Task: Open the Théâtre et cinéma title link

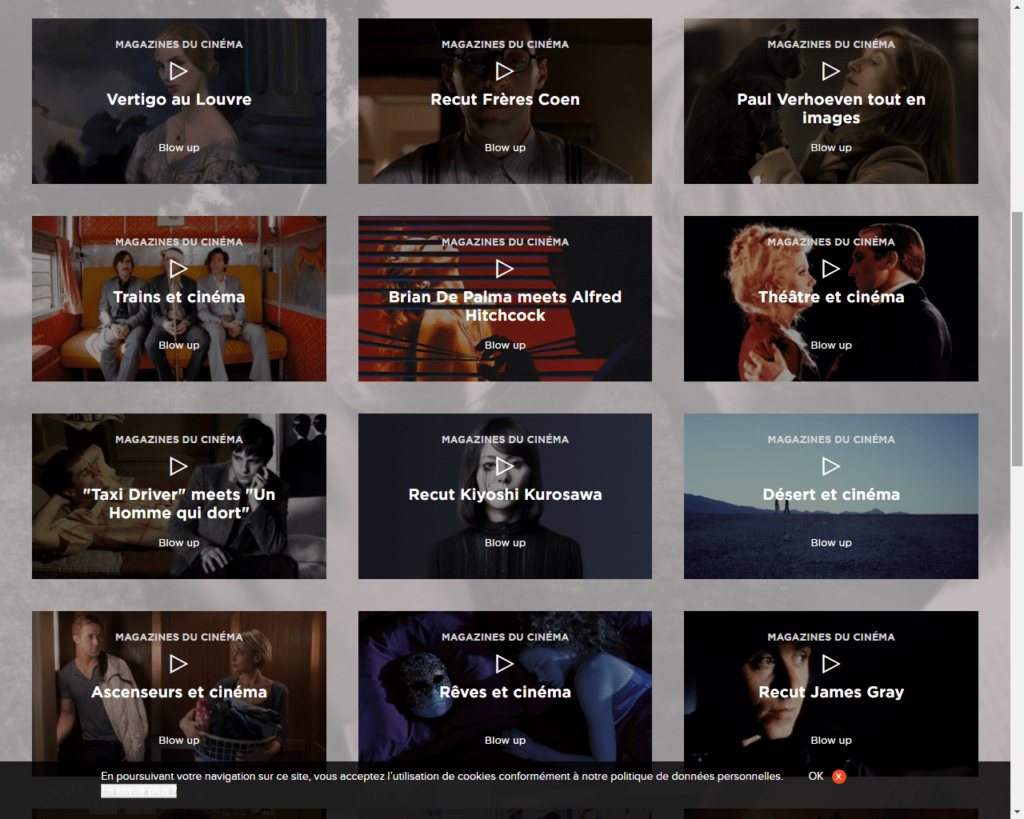Action: click(831, 297)
